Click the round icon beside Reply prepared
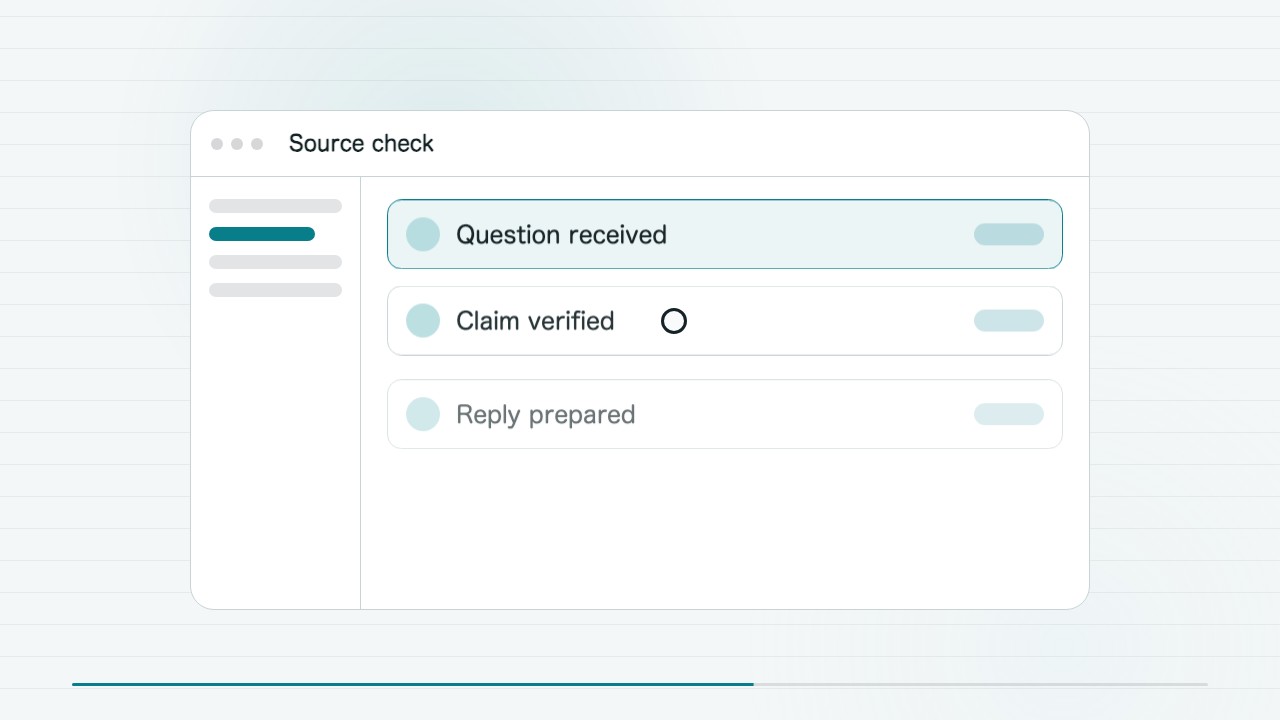 (423, 414)
